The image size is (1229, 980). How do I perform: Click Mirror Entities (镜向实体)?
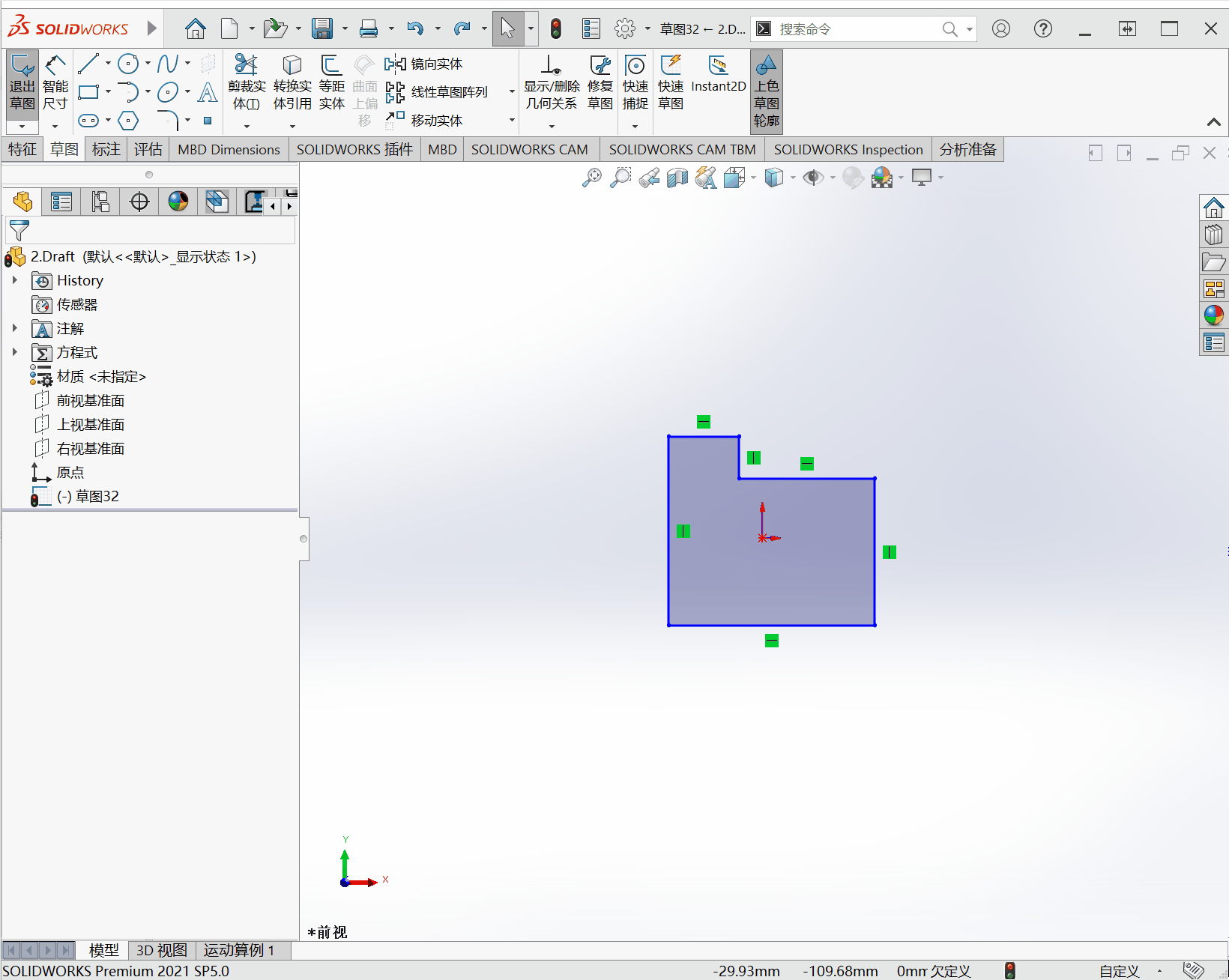click(424, 64)
